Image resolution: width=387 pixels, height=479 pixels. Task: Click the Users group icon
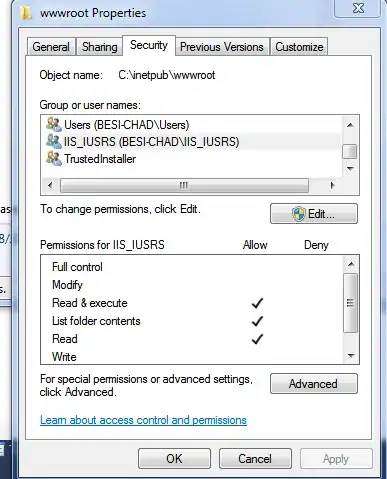pyautogui.click(x=54, y=124)
